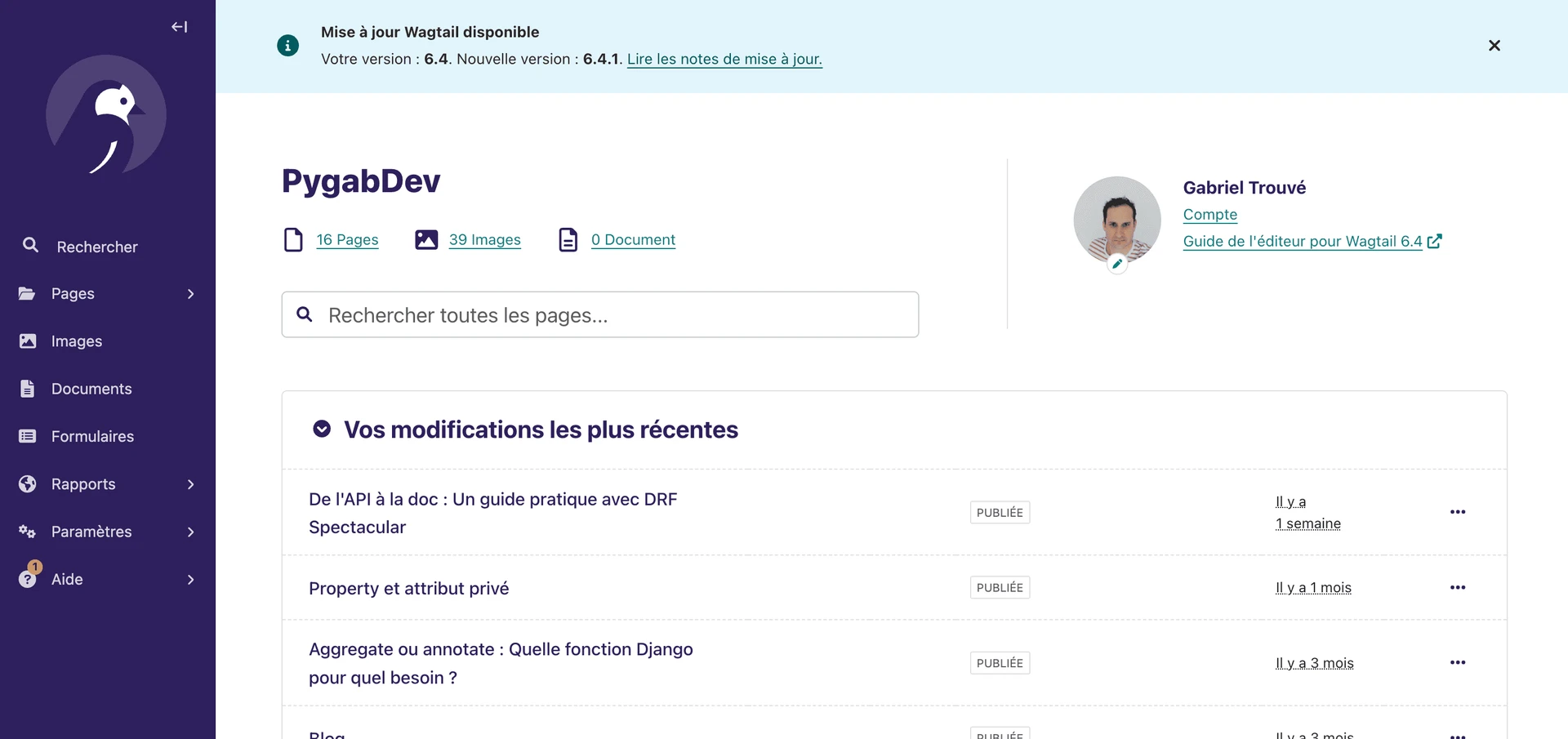Click the Wagtail bird logo
1568x739 pixels.
pos(106,115)
